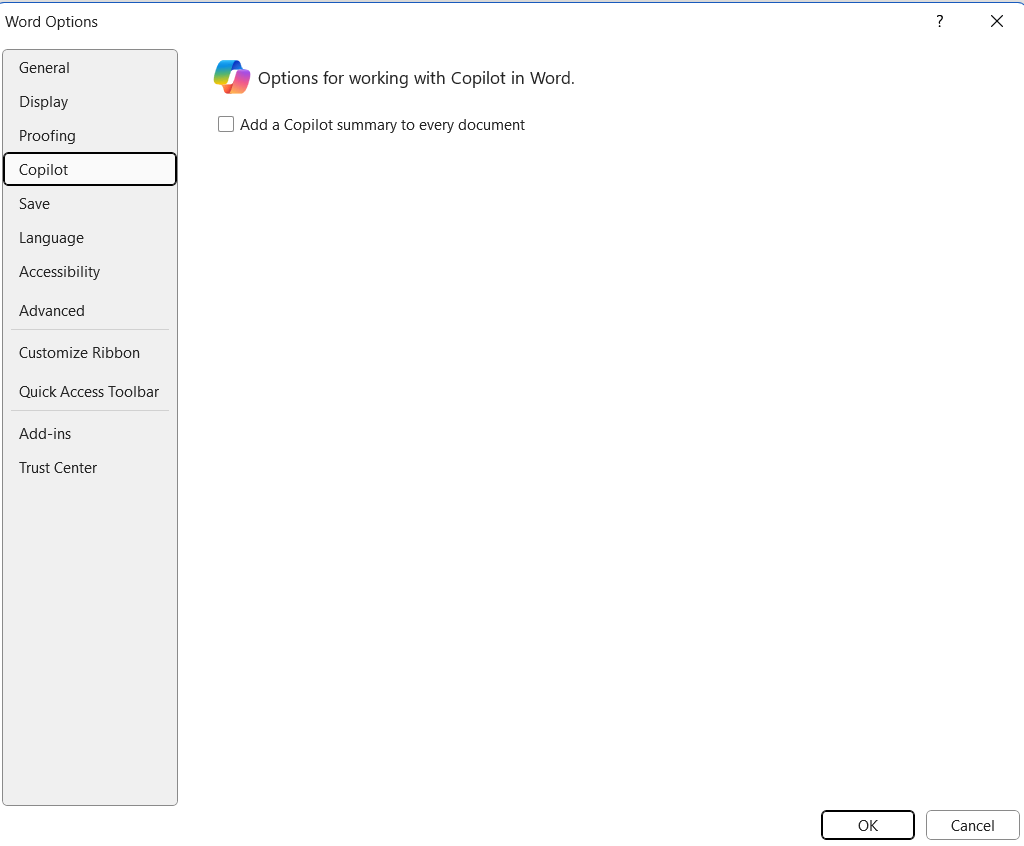Click the OK button
The width and height of the screenshot is (1024, 846).
[x=867, y=825]
